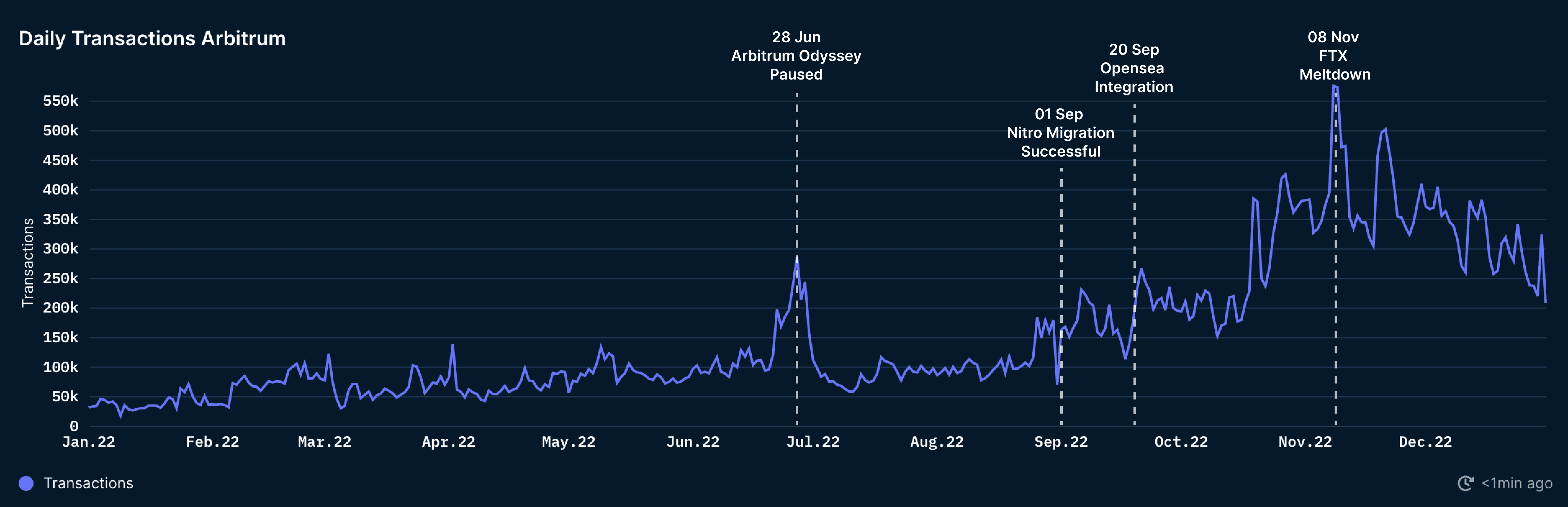Image resolution: width=1568 pixels, height=507 pixels.
Task: Open the "20 Sep Opensea Integration" event marker
Action: (x=1133, y=68)
